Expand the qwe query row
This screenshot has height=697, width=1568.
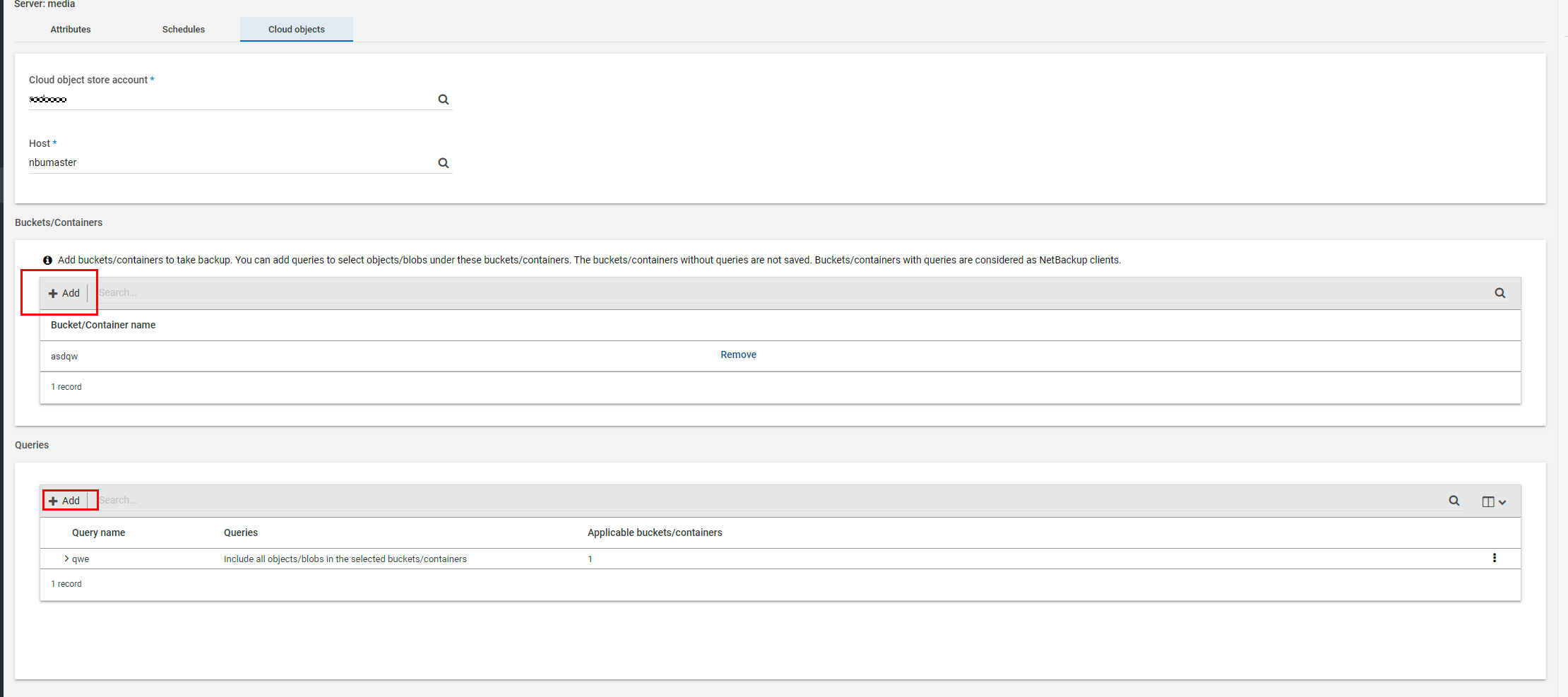pos(66,559)
